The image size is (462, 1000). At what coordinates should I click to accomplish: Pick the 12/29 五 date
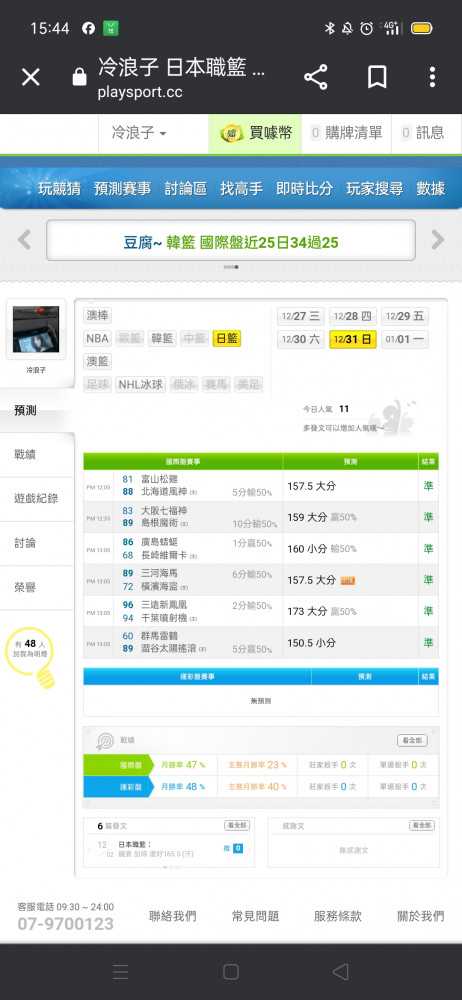(405, 316)
